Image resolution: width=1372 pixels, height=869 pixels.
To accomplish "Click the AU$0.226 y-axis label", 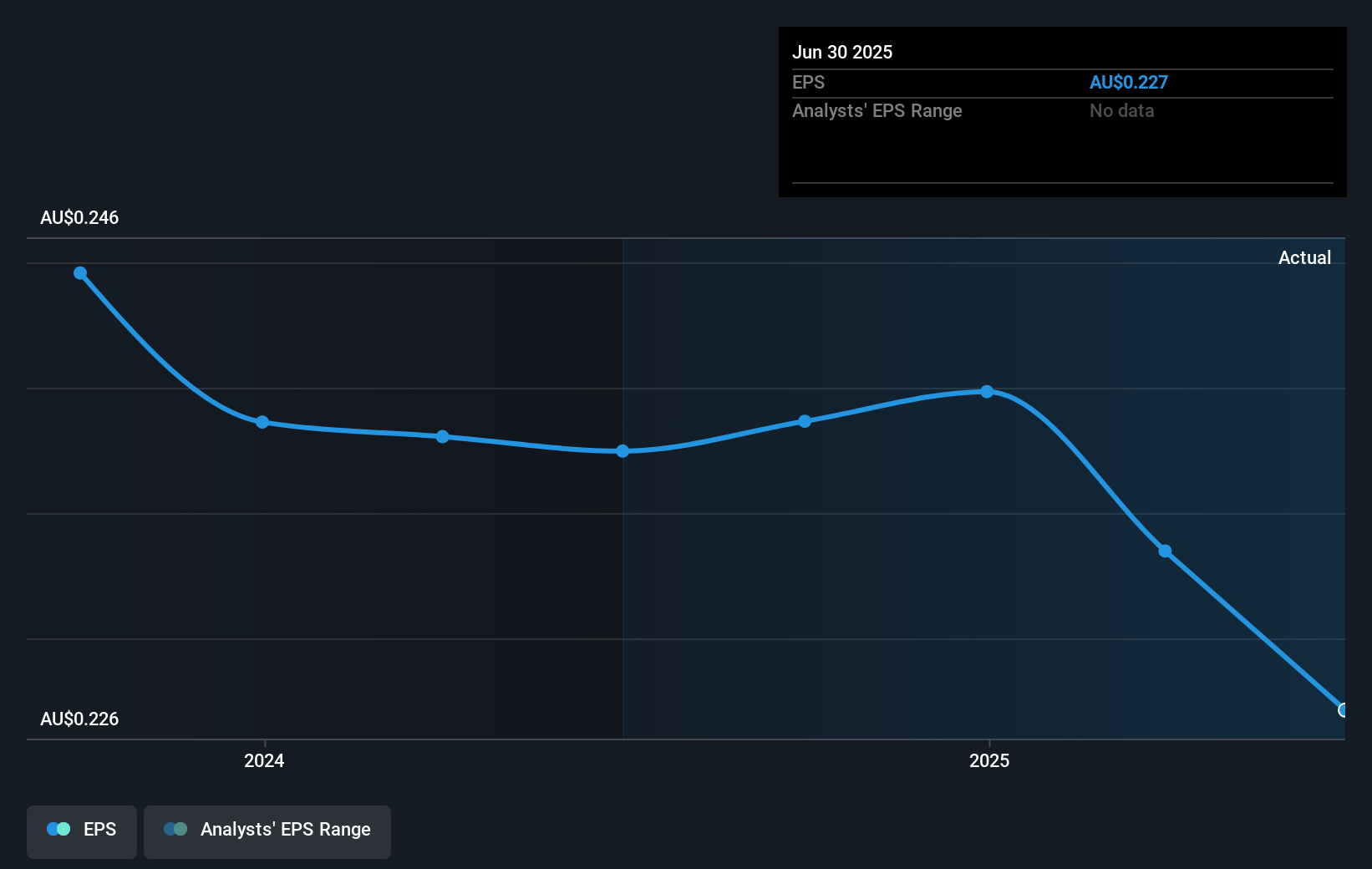I will pyautogui.click(x=79, y=719).
